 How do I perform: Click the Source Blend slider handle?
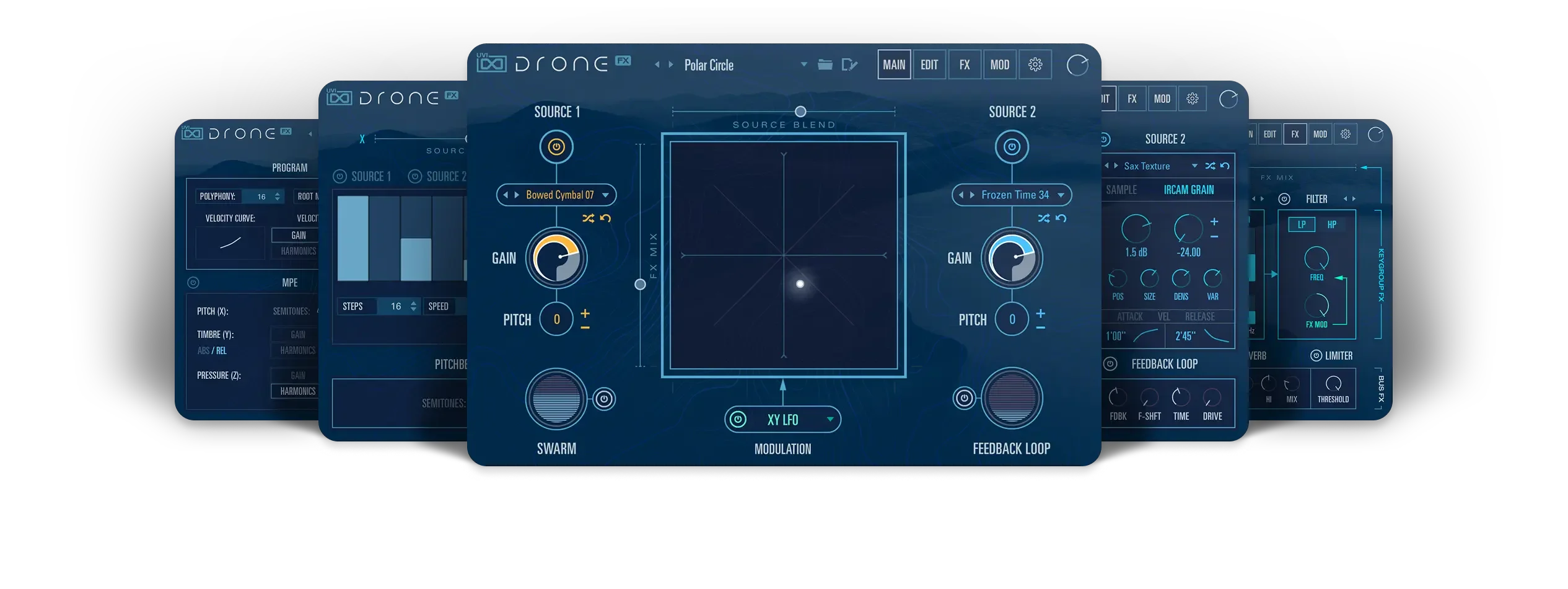point(800,112)
